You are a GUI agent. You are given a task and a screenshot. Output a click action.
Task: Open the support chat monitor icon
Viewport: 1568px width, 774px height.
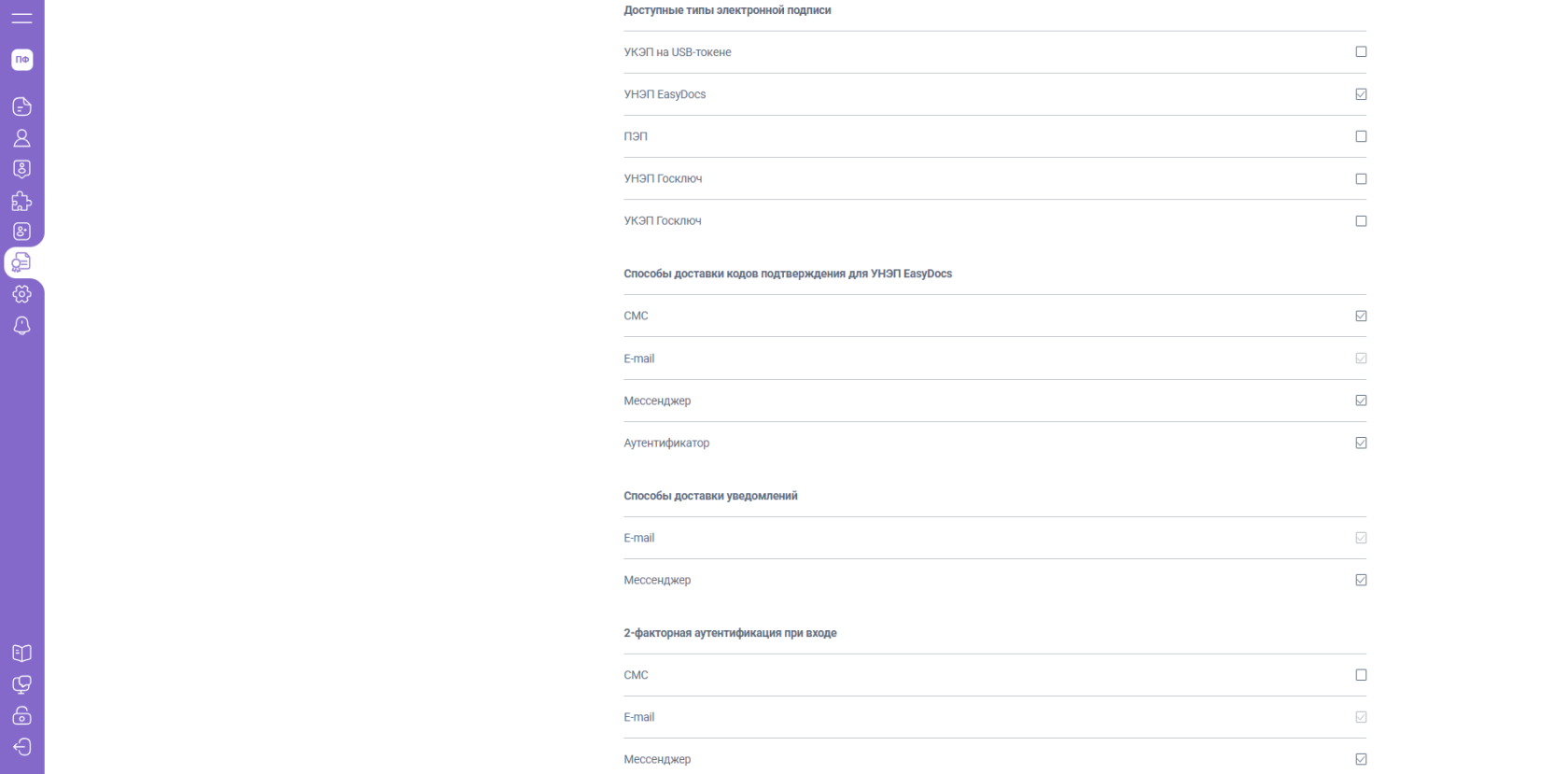(x=21, y=684)
